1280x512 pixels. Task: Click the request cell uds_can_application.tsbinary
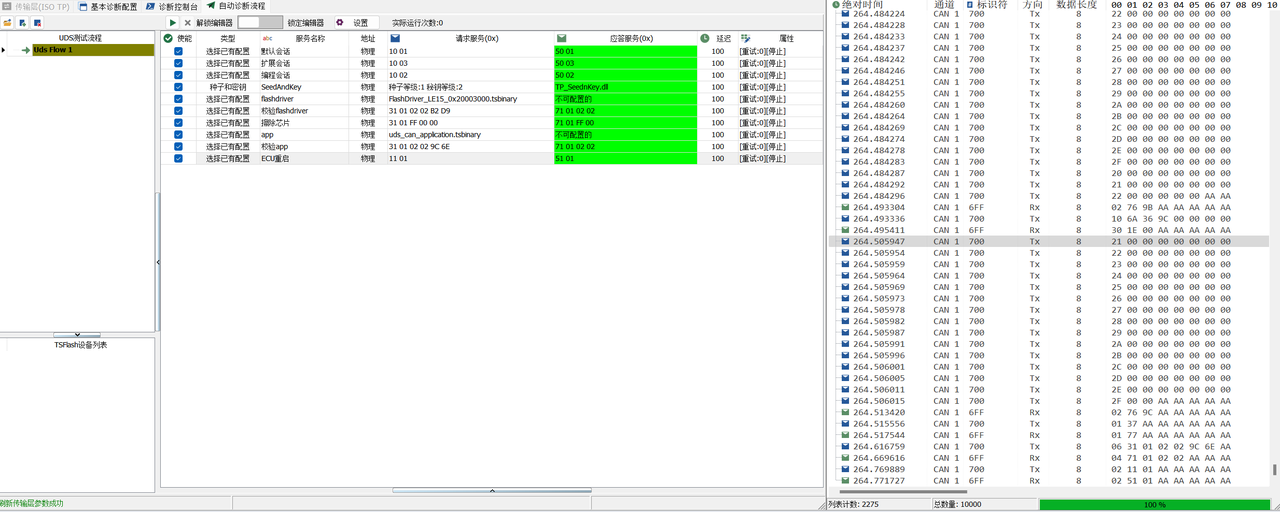[x=469, y=135]
